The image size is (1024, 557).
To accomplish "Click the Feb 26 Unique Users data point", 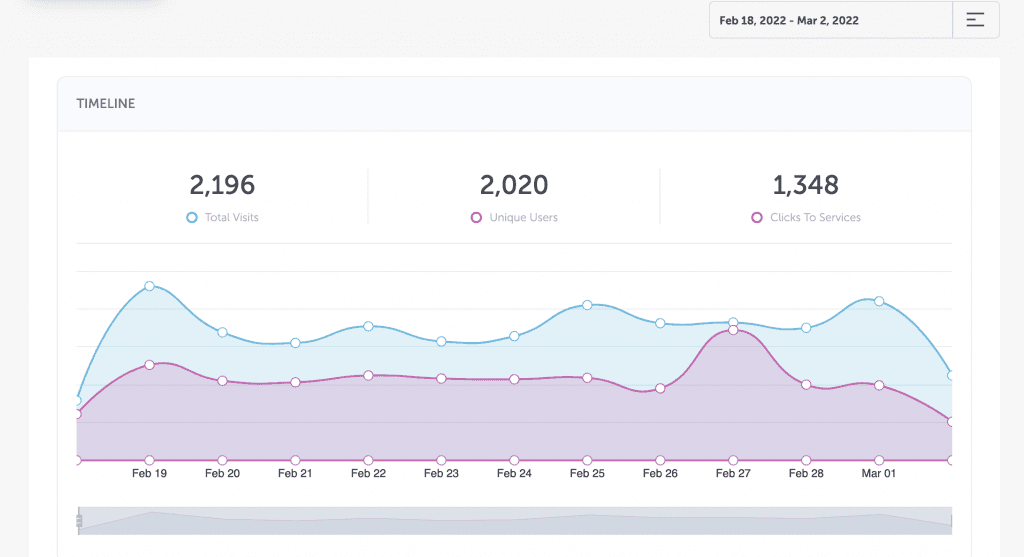I will click(660, 389).
